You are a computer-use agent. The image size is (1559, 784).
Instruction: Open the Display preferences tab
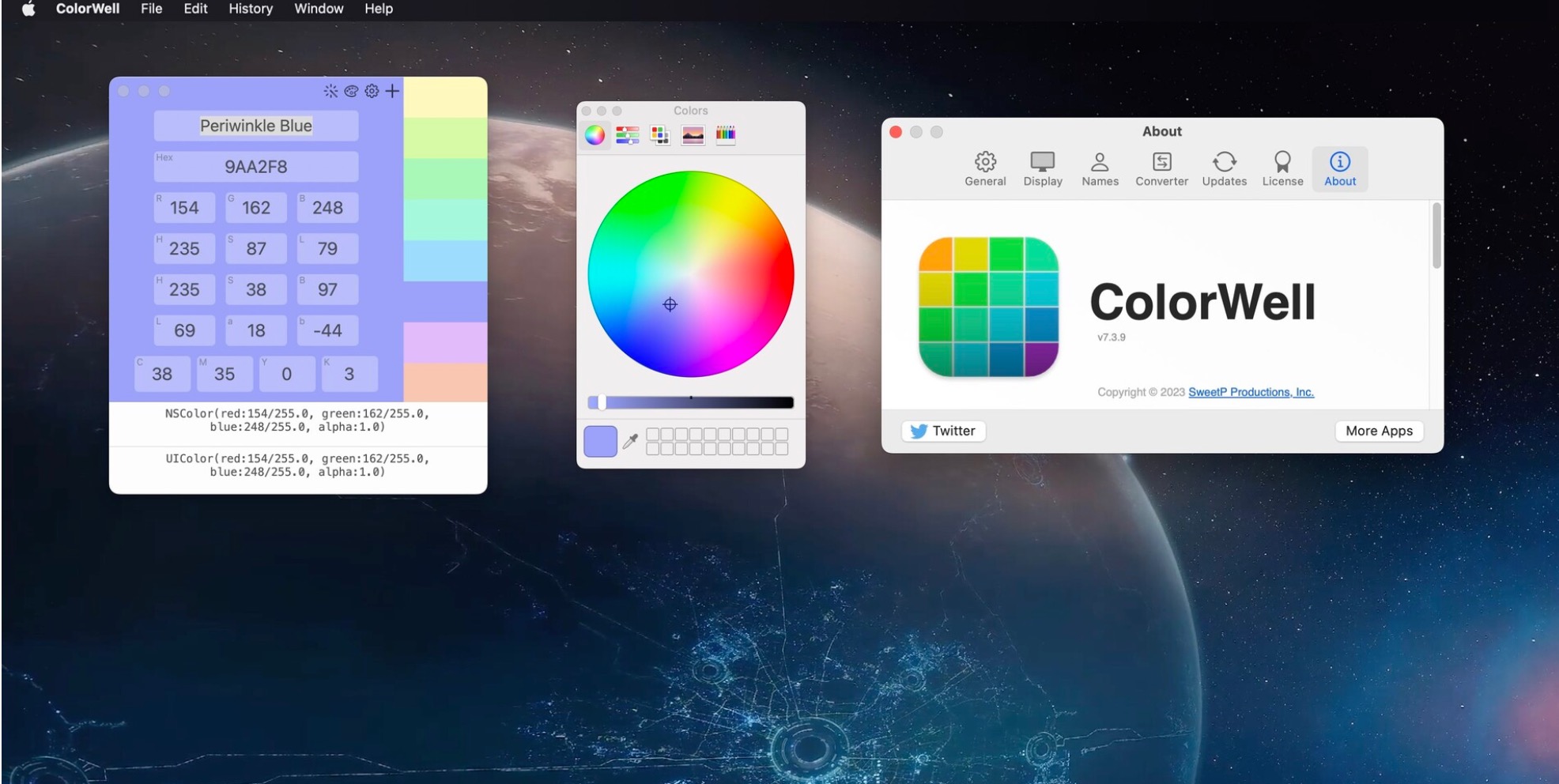1043,169
